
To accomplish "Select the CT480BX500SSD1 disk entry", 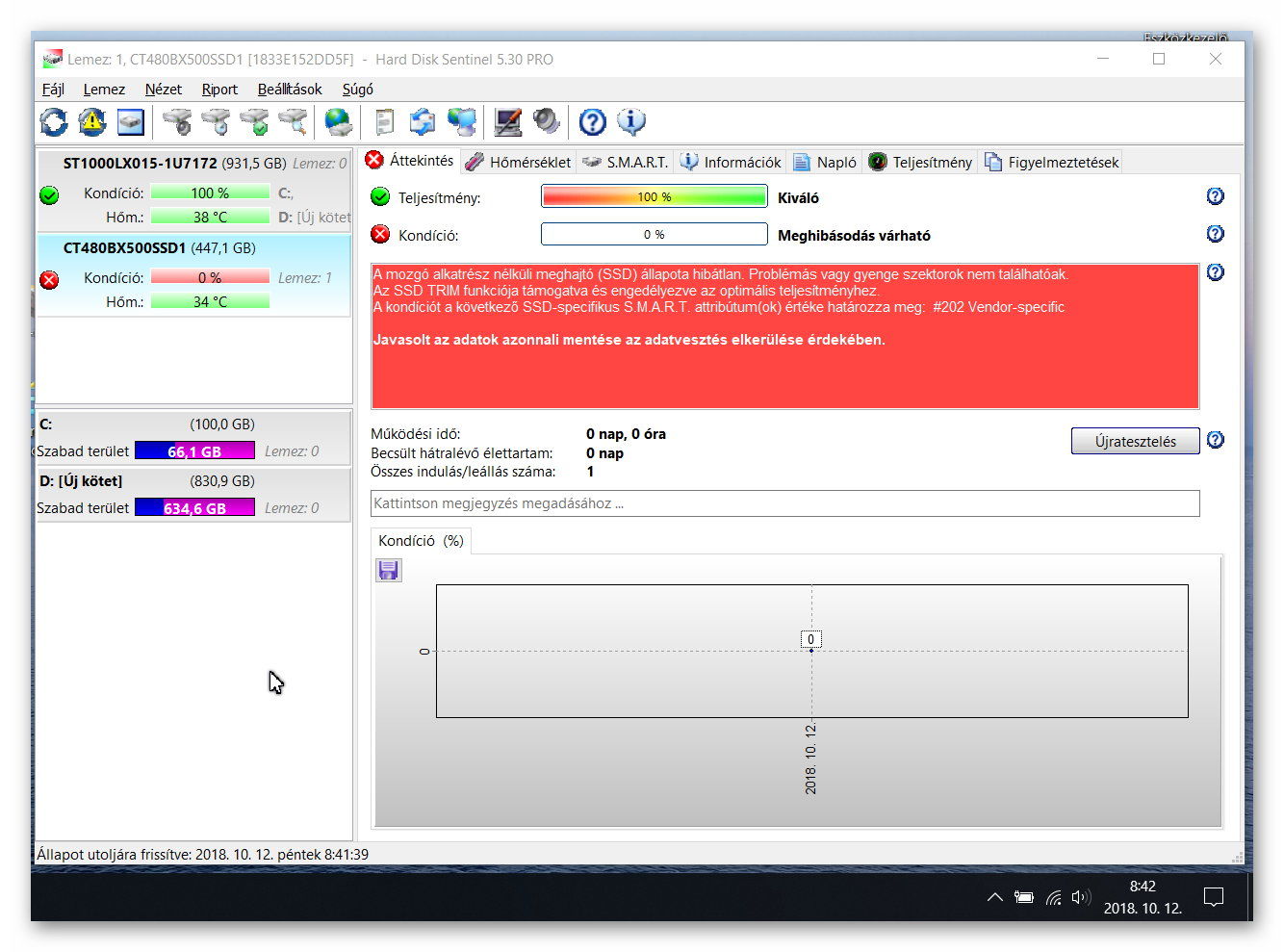I will 194,274.
